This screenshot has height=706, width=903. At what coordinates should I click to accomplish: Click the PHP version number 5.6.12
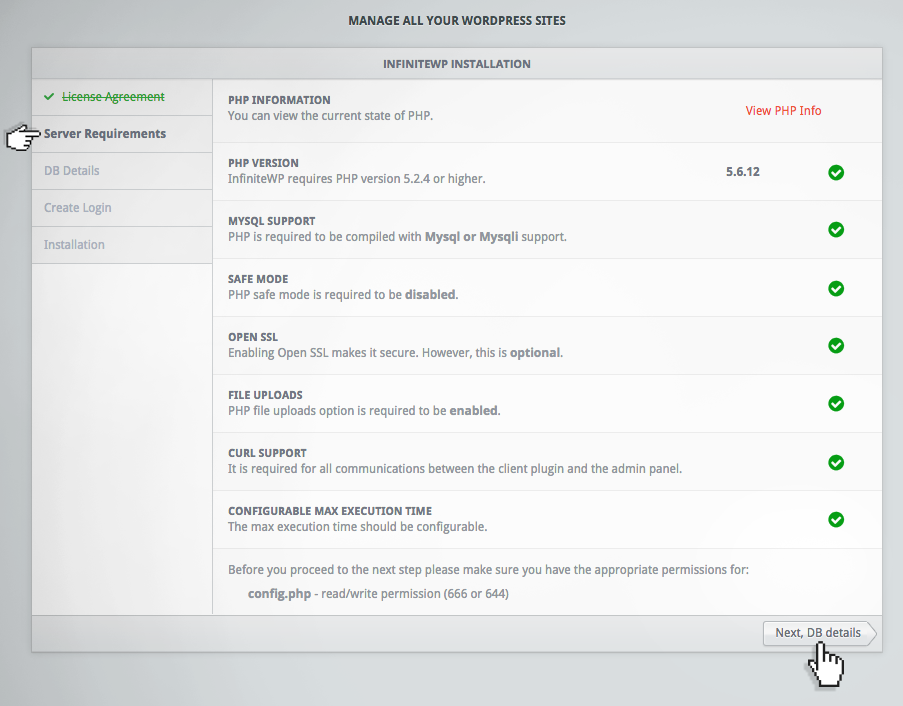pyautogui.click(x=743, y=172)
